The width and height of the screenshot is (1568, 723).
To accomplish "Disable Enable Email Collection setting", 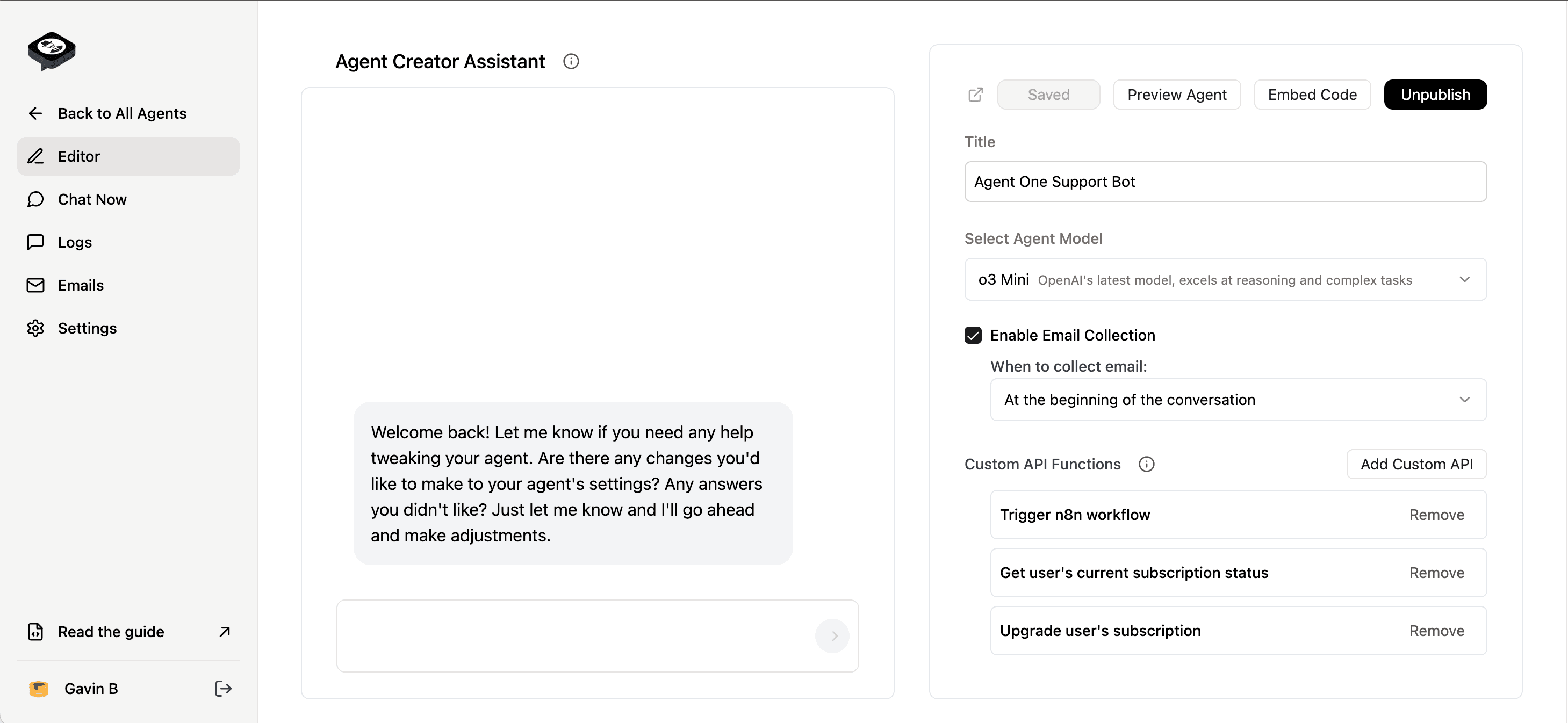I will tap(972, 334).
